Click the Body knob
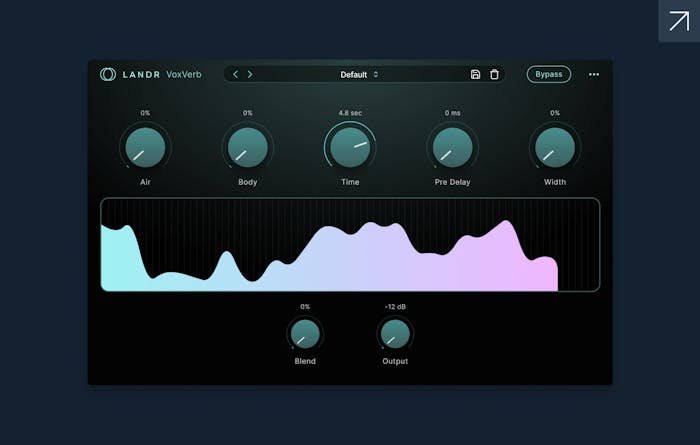Screen dimensions: 700x445 (248, 147)
